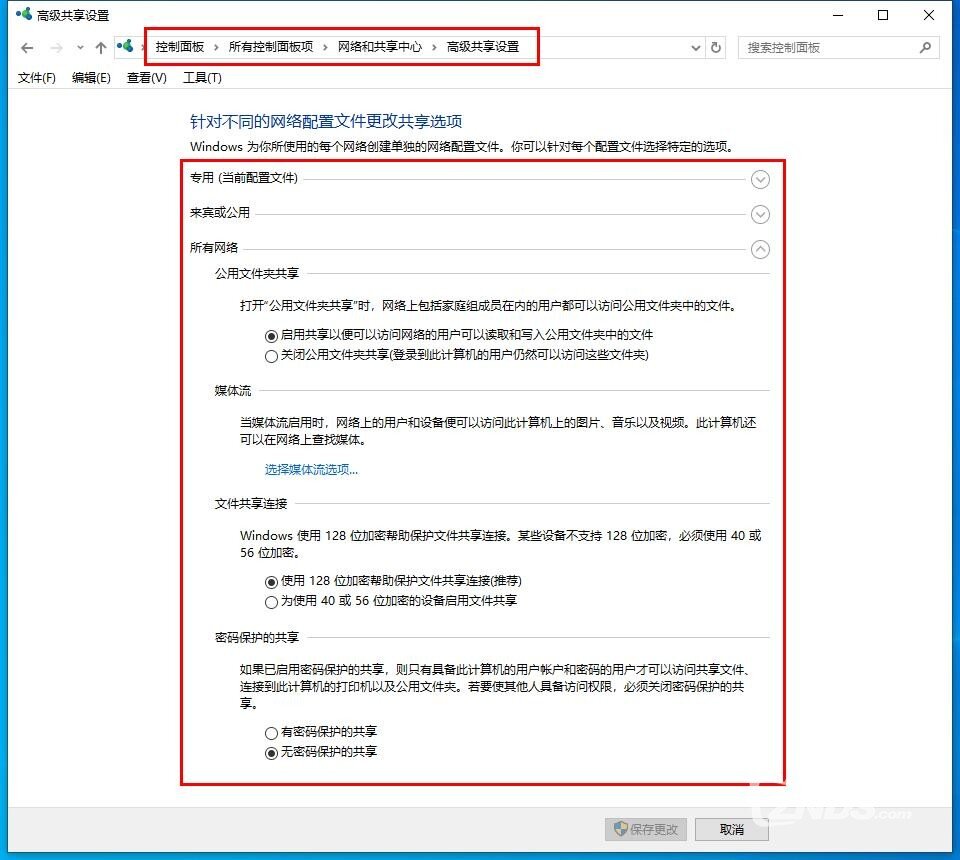
Task: Click the 媒体流 section heading
Action: [233, 391]
